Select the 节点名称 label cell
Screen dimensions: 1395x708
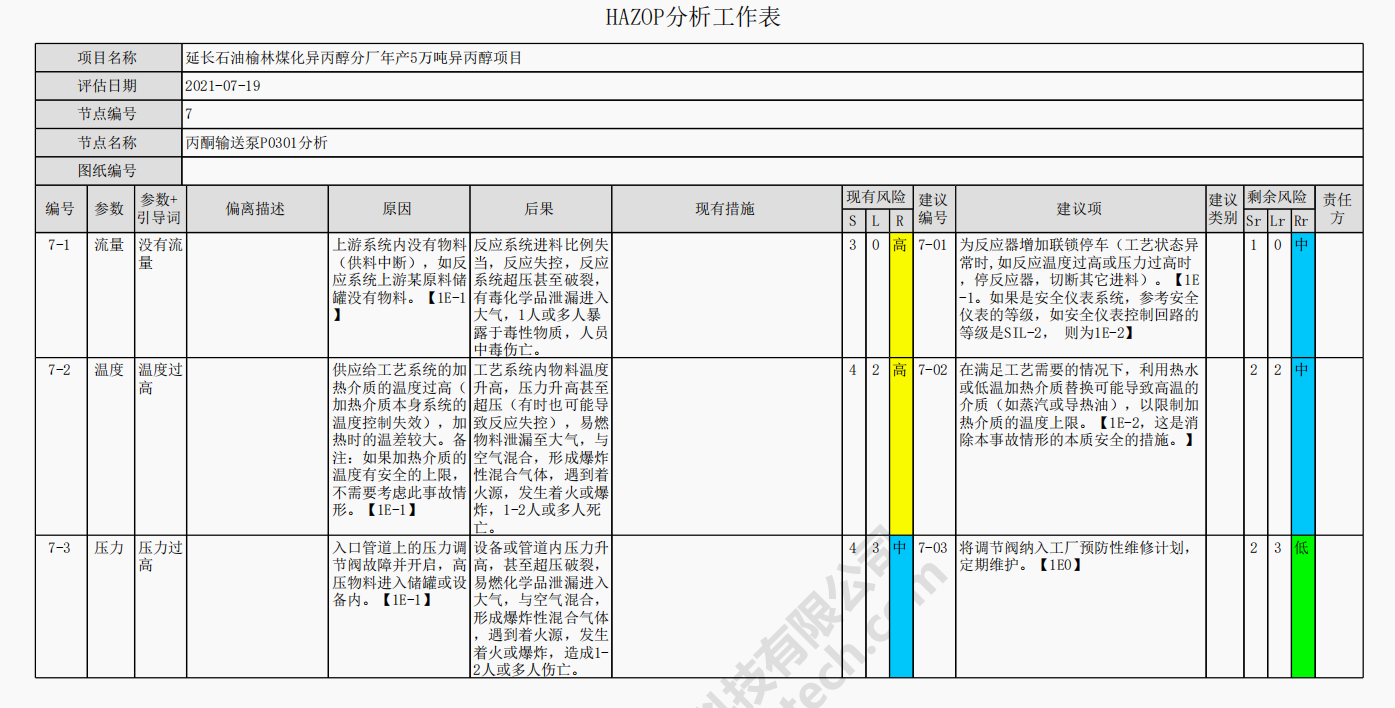108,143
